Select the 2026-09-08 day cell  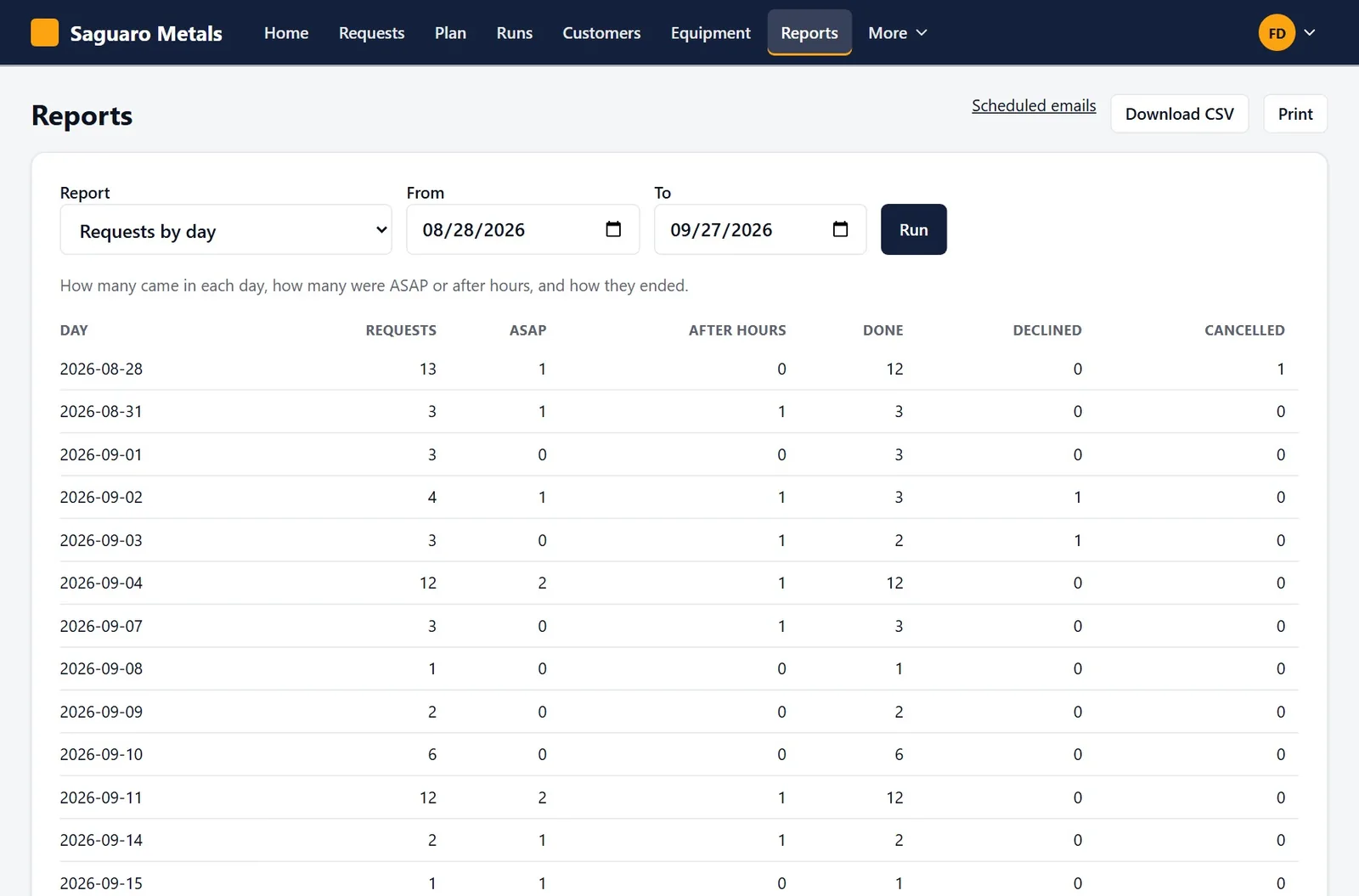(x=101, y=669)
